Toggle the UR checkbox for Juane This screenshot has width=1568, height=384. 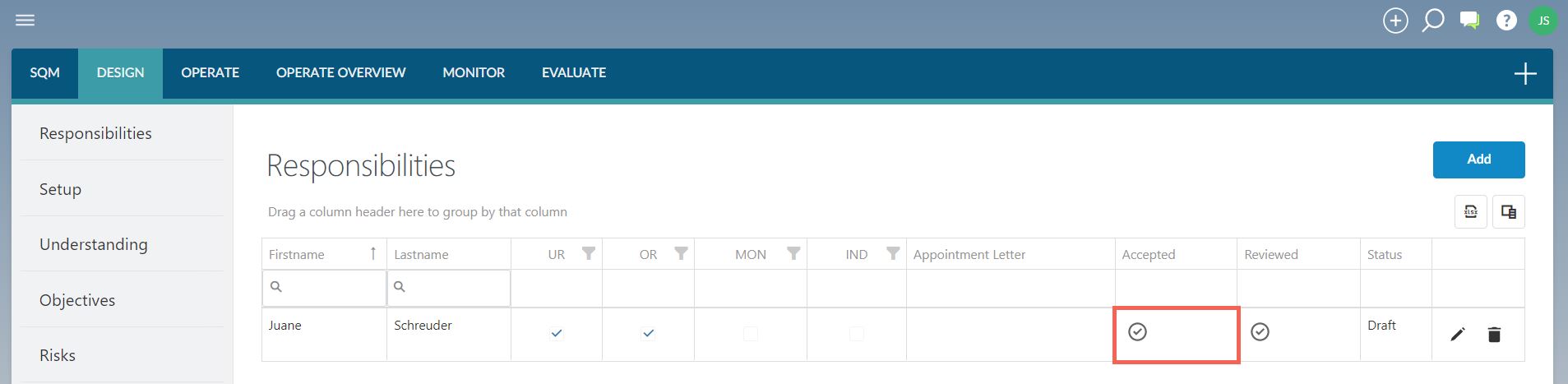coord(557,333)
